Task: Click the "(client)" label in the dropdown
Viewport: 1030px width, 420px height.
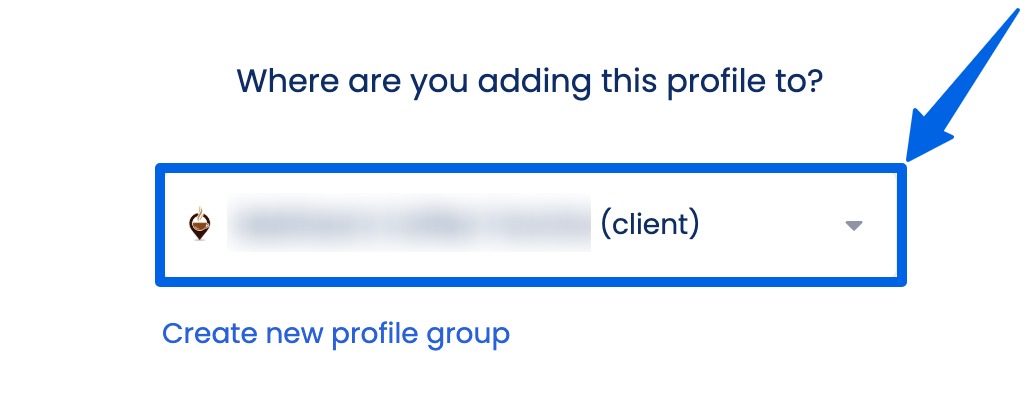Action: coord(649,224)
